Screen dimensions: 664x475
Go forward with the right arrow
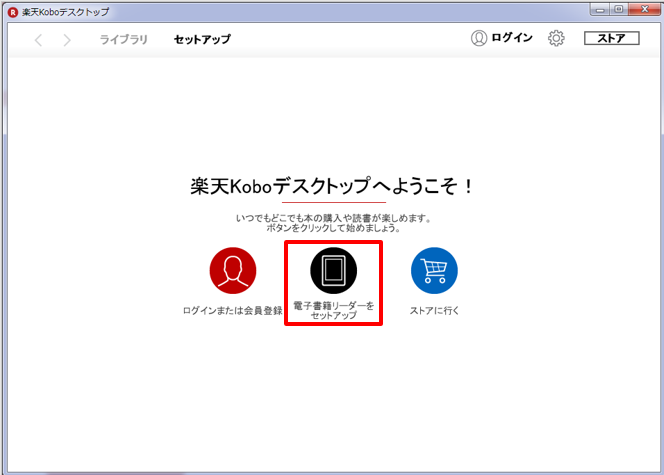[x=66, y=40]
